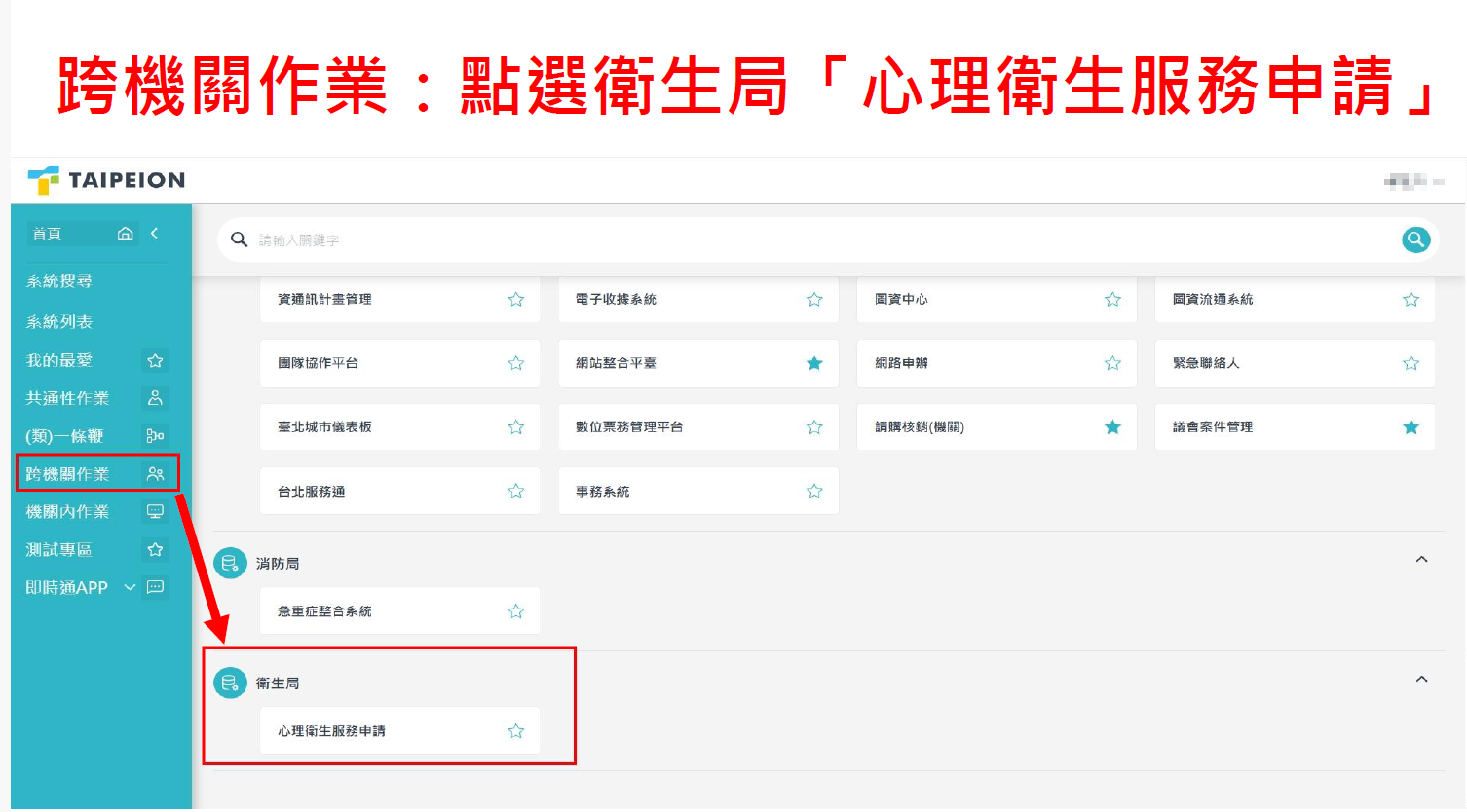Image resolution: width=1467 pixels, height=812 pixels.
Task: Click the TAIPEION logo
Action: pyautogui.click(x=106, y=180)
